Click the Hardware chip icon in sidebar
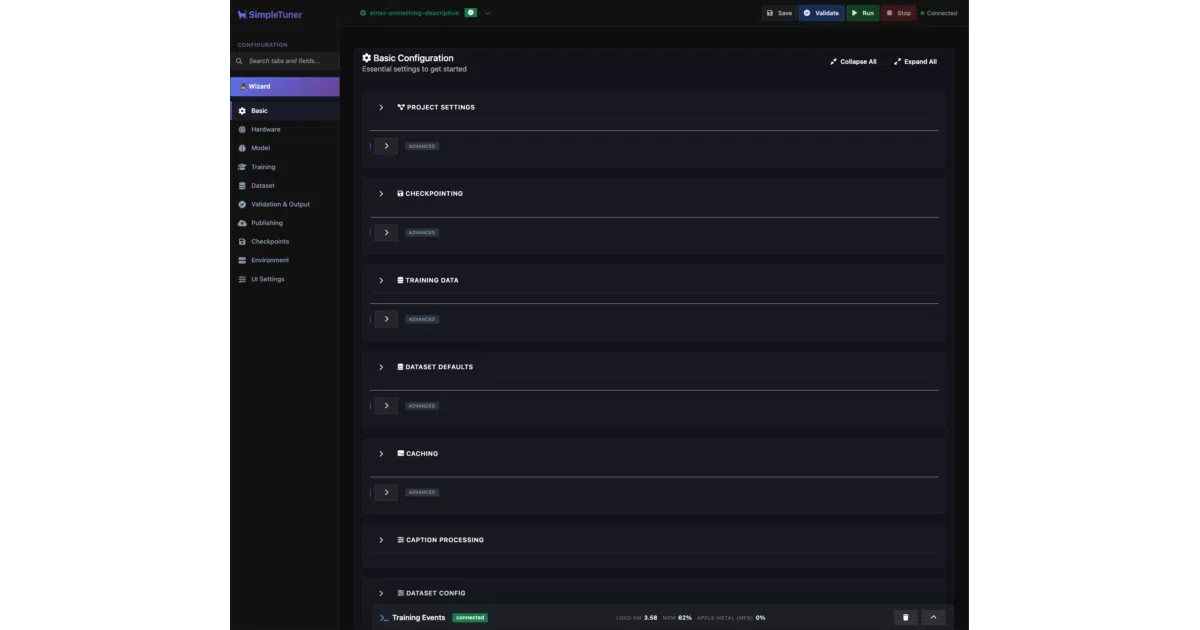 pyautogui.click(x=242, y=130)
